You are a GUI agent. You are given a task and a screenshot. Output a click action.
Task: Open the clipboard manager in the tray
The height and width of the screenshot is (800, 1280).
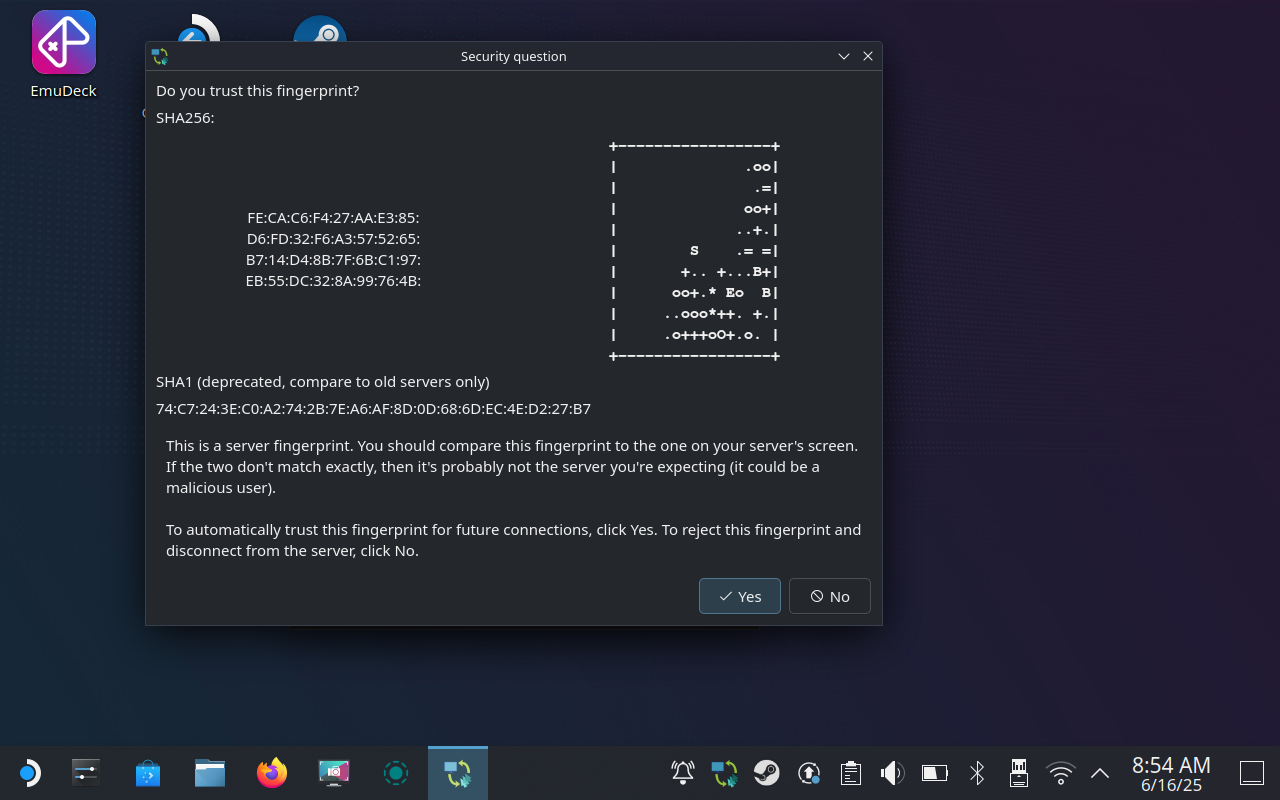coord(850,772)
